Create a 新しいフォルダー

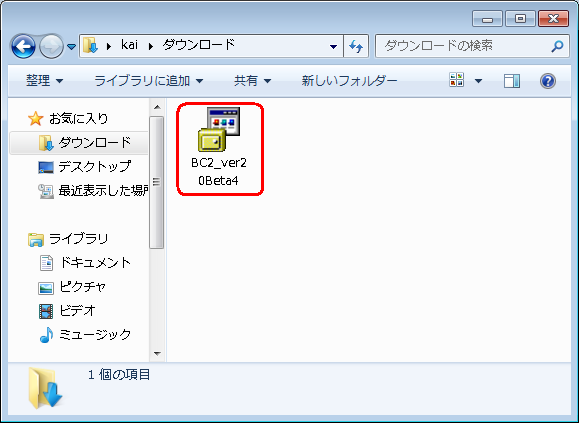coord(349,80)
